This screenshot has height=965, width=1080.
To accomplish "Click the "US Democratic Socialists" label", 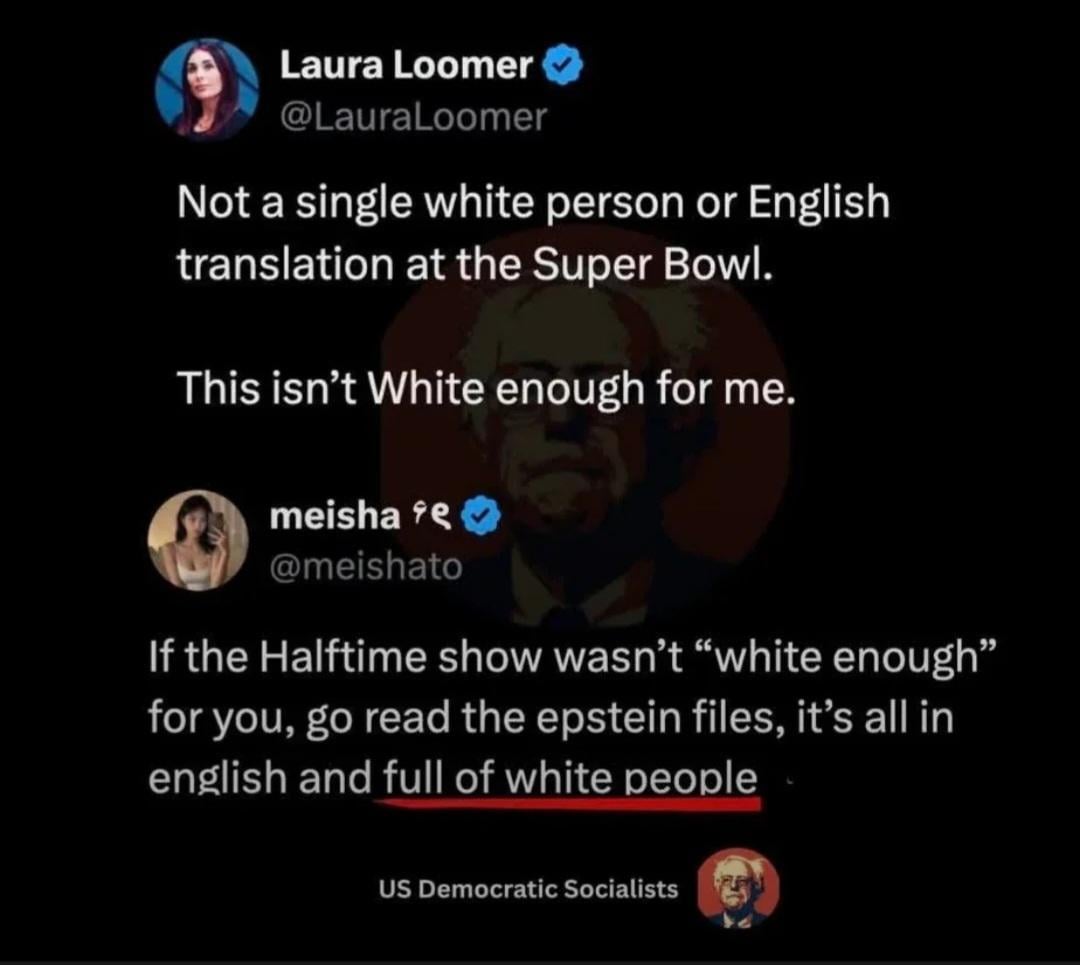I will click(528, 889).
